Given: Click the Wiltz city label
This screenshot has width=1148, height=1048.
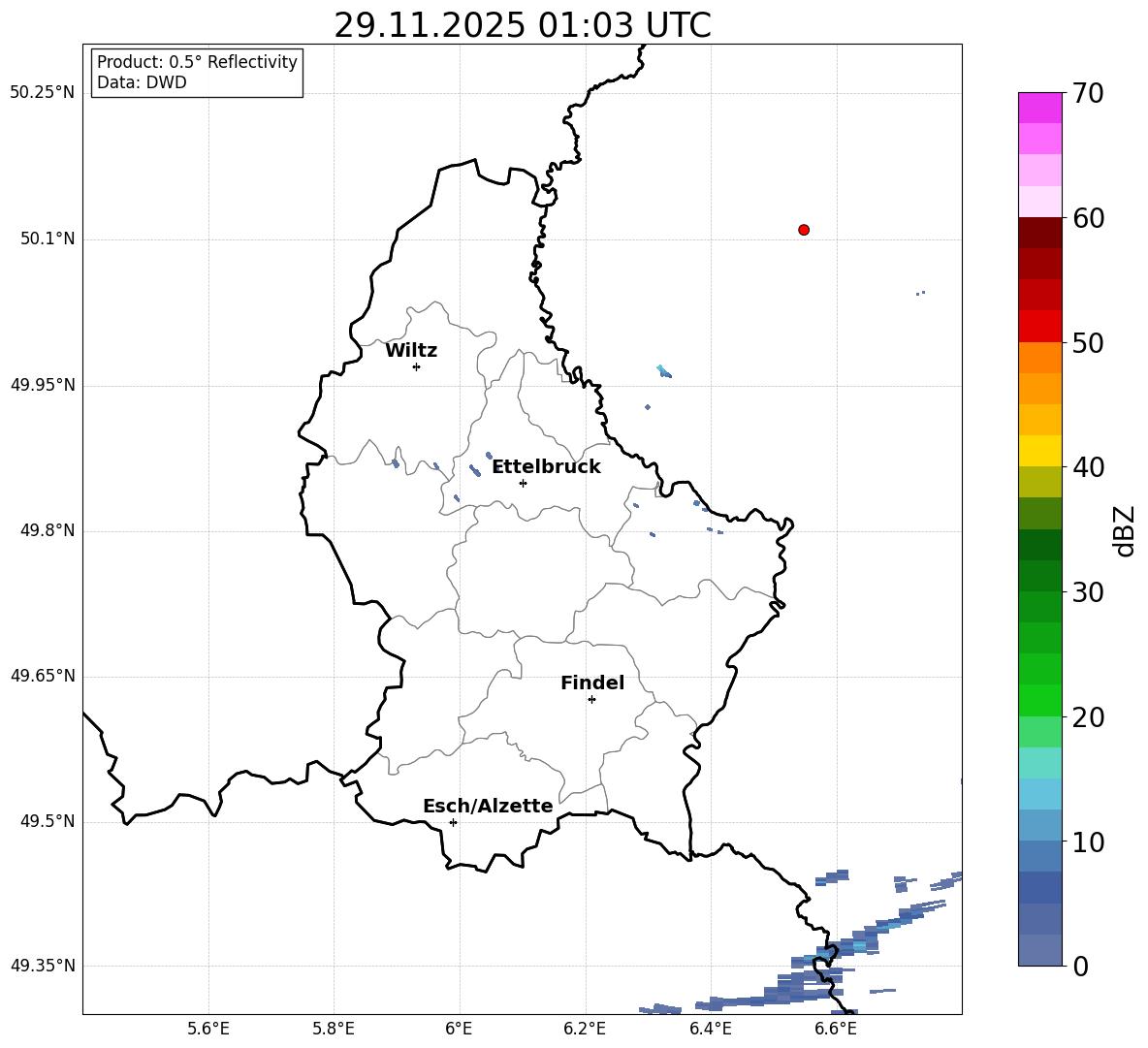Looking at the screenshot, I should (411, 351).
